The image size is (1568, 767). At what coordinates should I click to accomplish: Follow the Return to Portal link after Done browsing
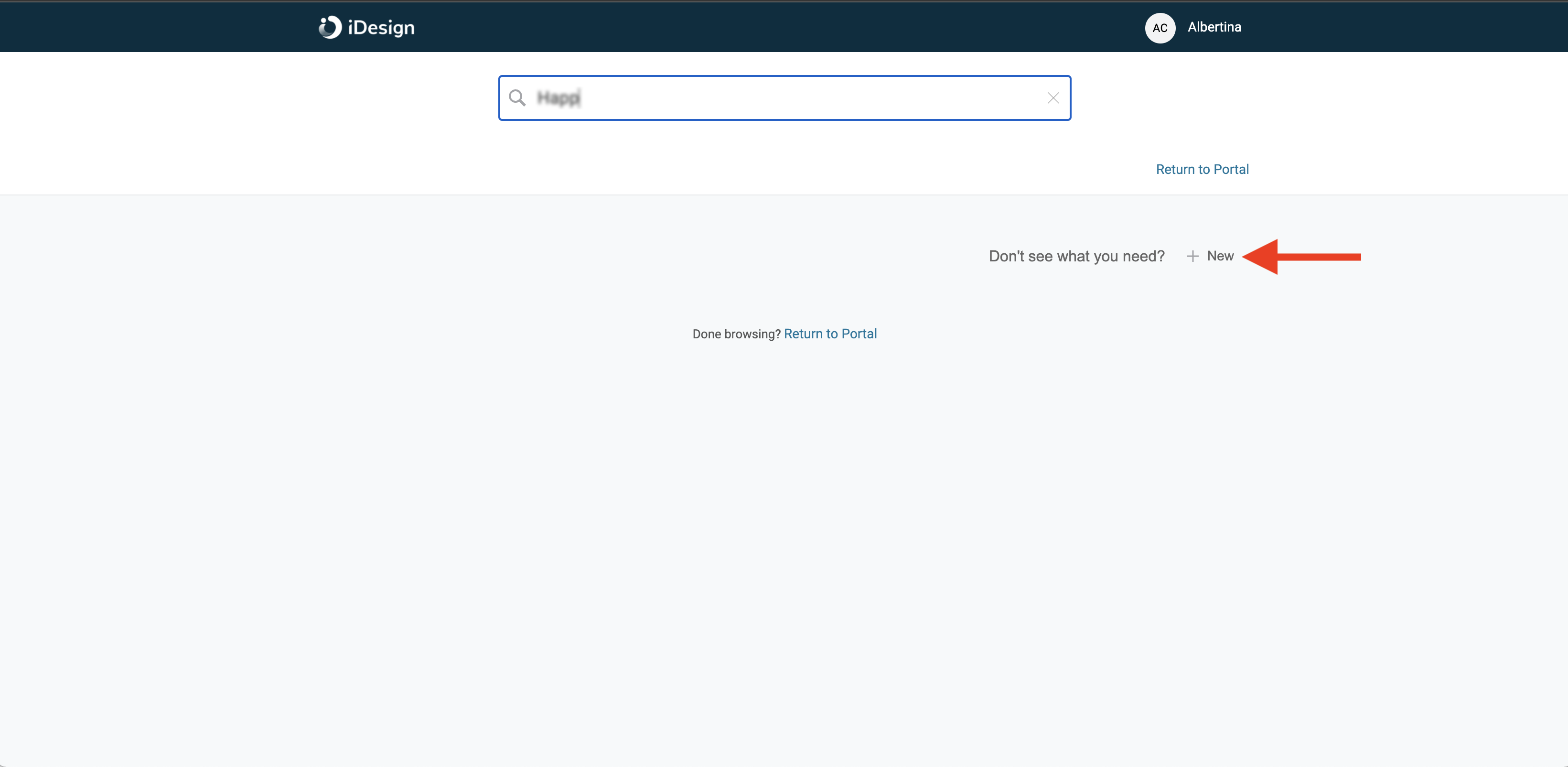point(830,334)
